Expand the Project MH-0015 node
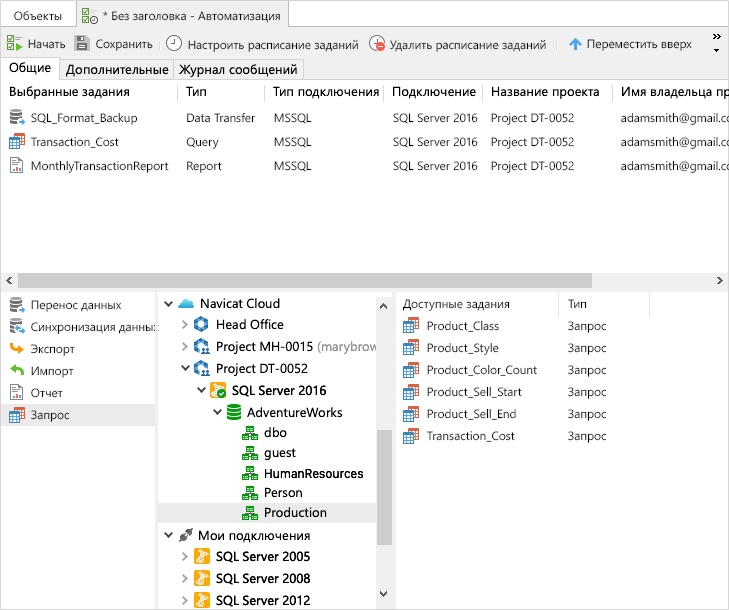 (185, 346)
